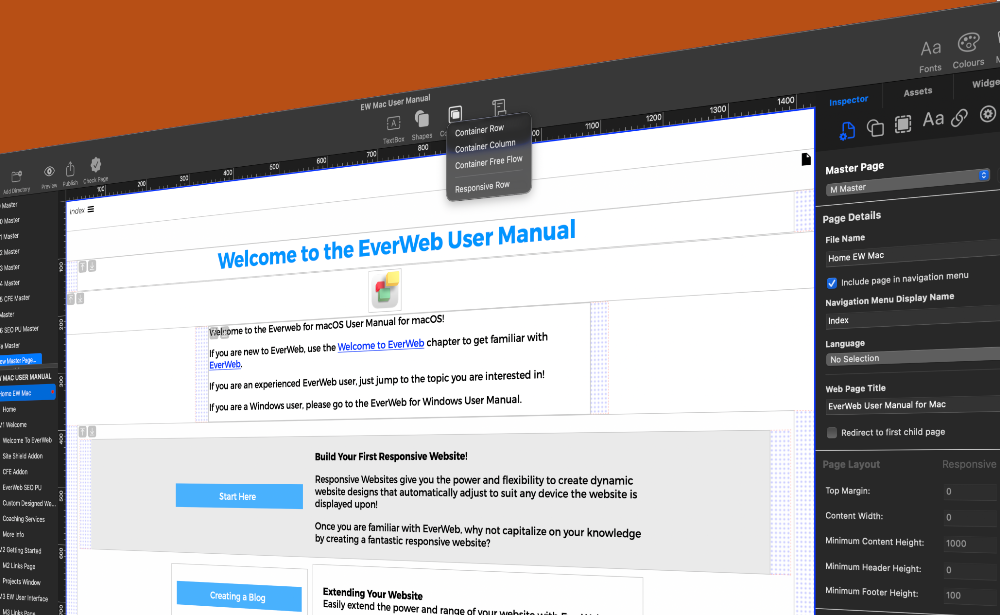This screenshot has height=615, width=1000.
Task: Click the Start Here button
Action: (239, 495)
